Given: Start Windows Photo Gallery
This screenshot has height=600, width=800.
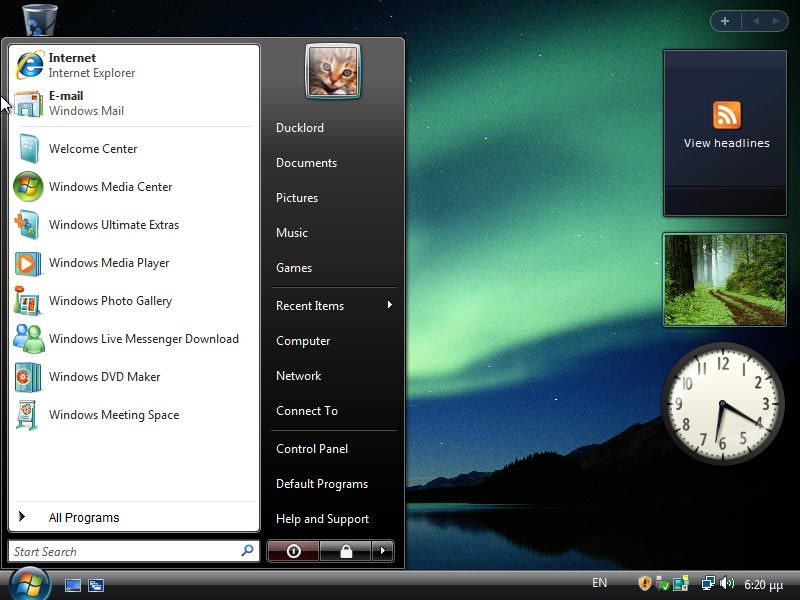Looking at the screenshot, I should (x=110, y=301).
